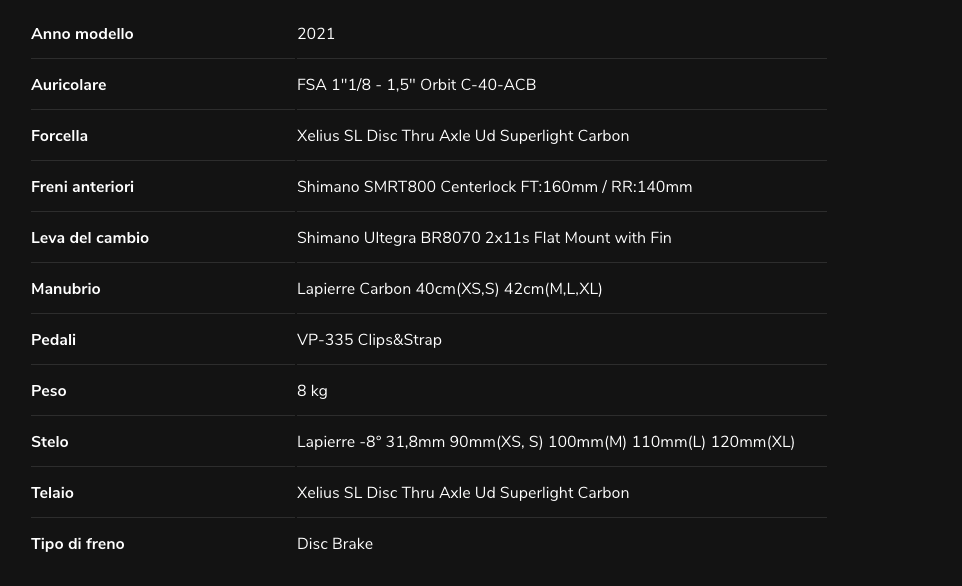Click the Forcella label
The height and width of the screenshot is (586, 962).
pyautogui.click(x=59, y=136)
